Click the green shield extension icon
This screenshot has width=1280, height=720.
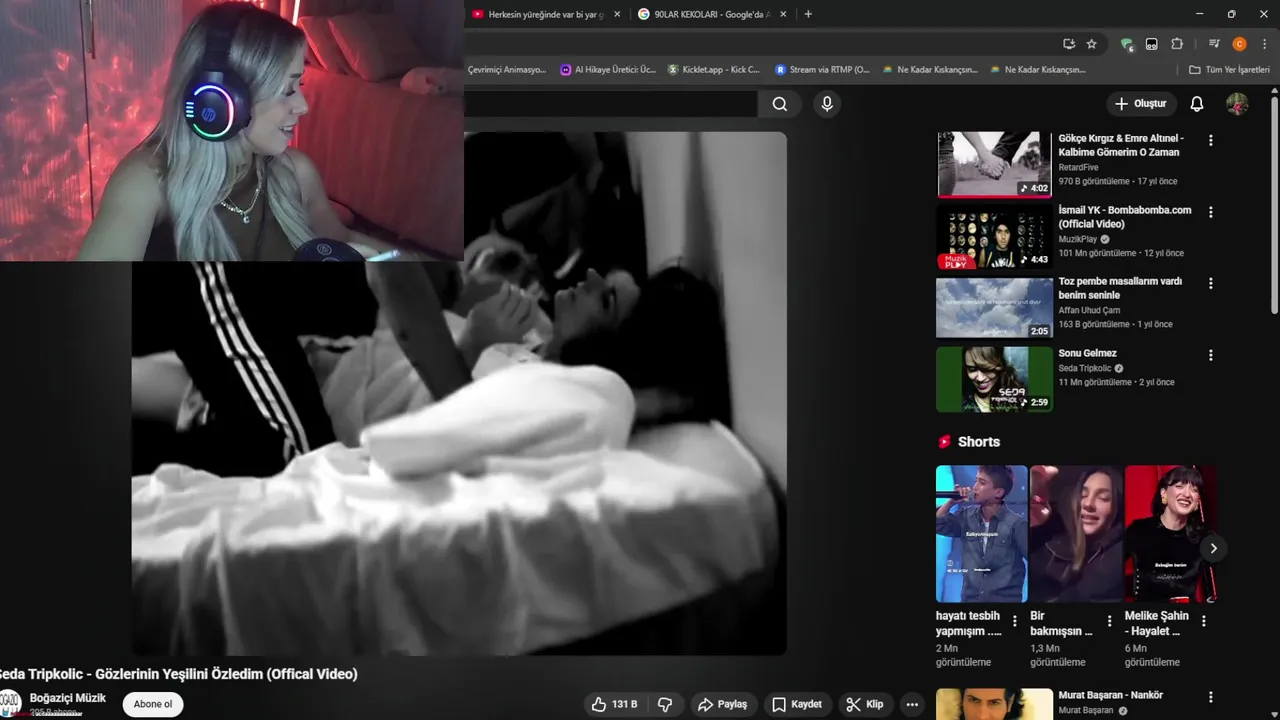[x=1127, y=44]
